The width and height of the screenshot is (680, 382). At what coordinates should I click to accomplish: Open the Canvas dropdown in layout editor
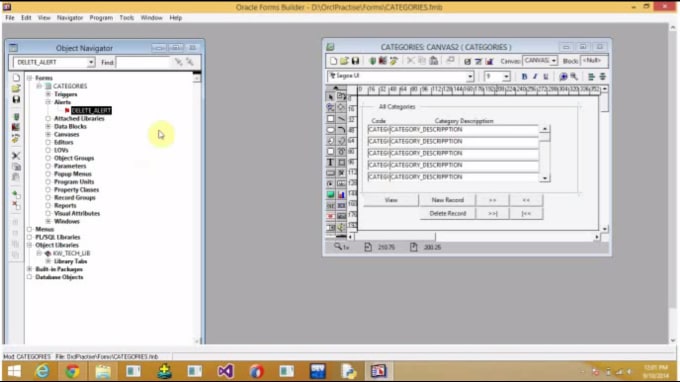554,61
